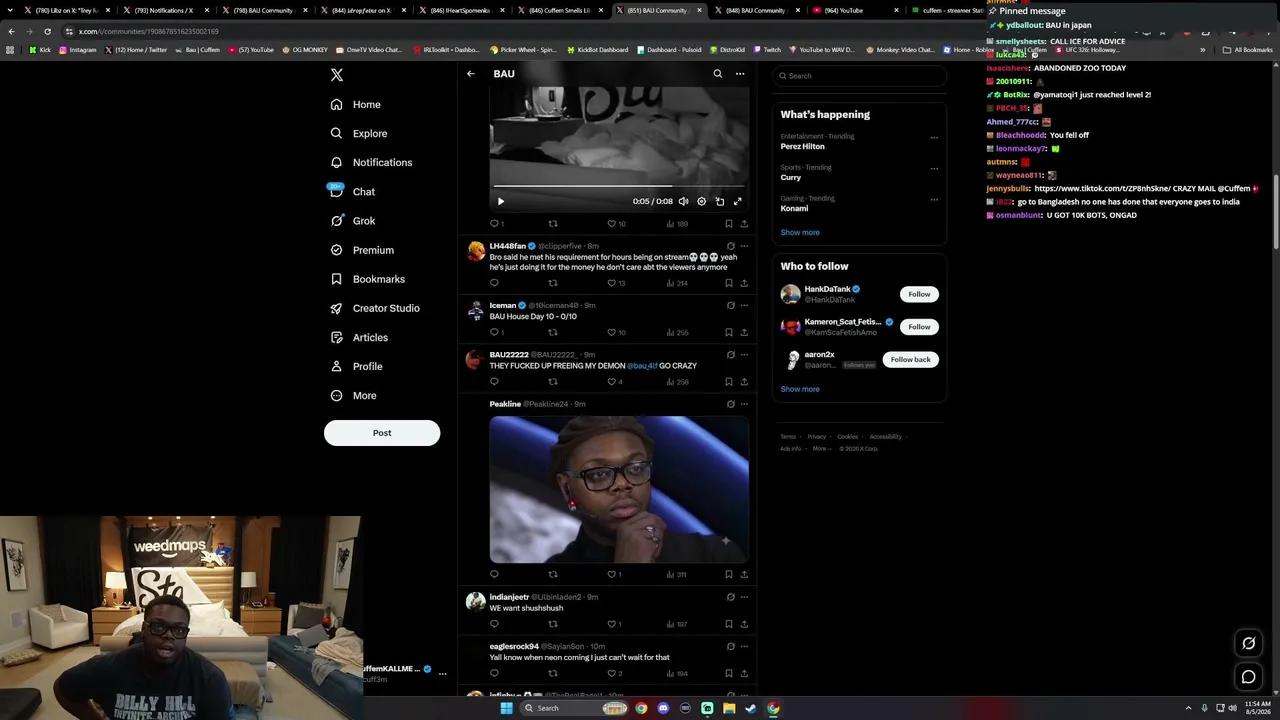Open more menu for Perez Hilton trend
The width and height of the screenshot is (1280, 720).
(934, 137)
